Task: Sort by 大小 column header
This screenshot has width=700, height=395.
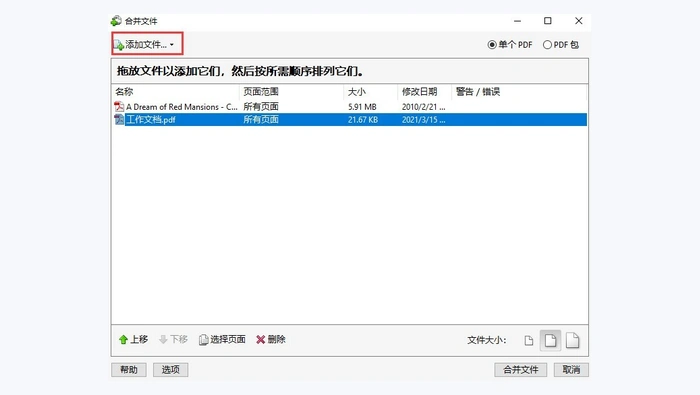Action: pos(356,92)
